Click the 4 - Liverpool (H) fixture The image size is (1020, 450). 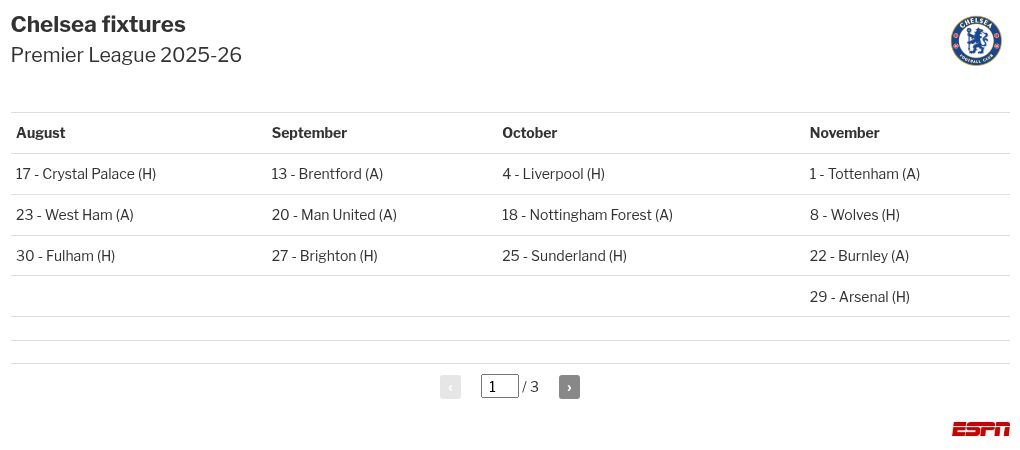pyautogui.click(x=554, y=174)
